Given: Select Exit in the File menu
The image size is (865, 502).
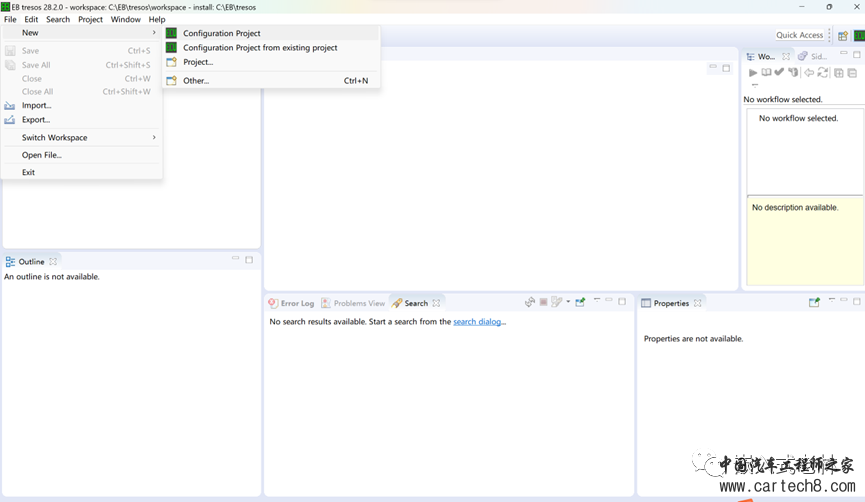Looking at the screenshot, I should pyautogui.click(x=28, y=172).
